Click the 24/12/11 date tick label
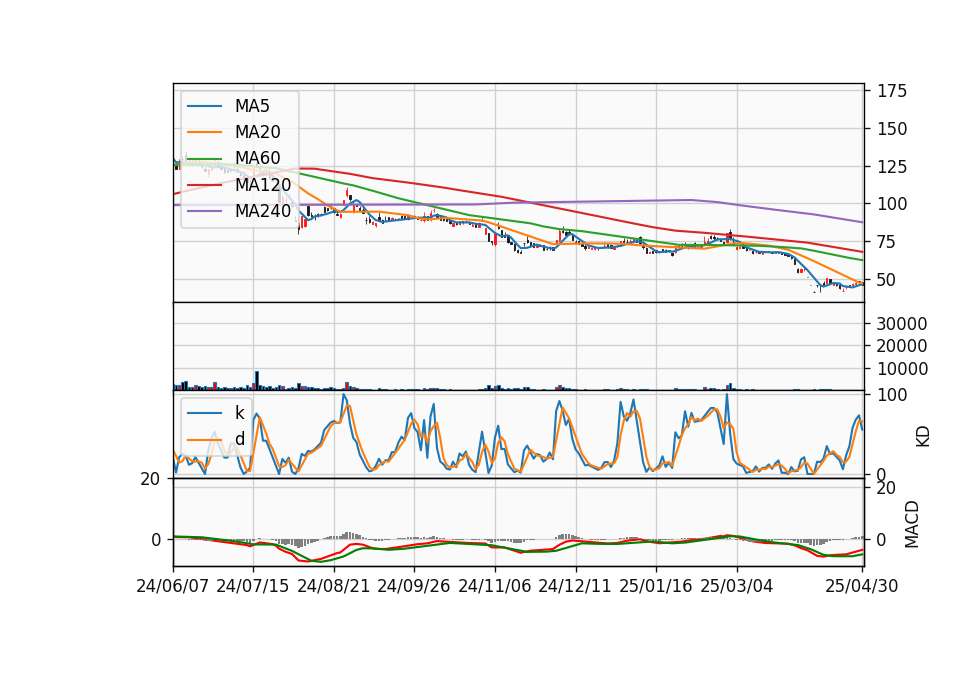Image resolution: width=960 pixels, height=690 pixels. [575, 586]
